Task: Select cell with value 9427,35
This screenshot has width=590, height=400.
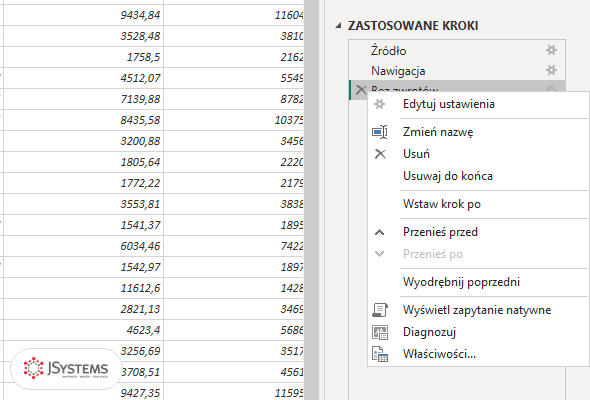Action: [84, 392]
